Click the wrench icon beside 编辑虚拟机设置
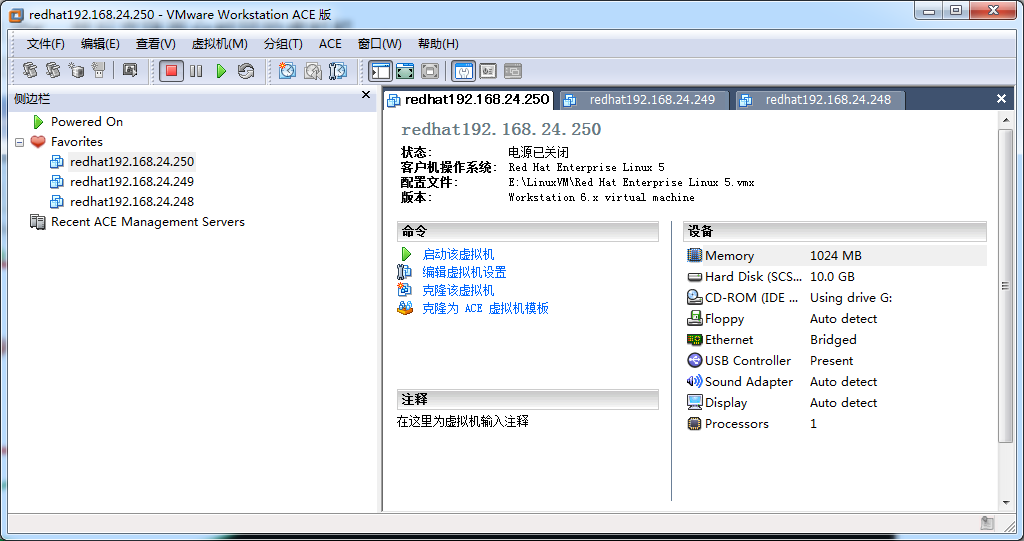This screenshot has height=541, width=1024. click(405, 272)
